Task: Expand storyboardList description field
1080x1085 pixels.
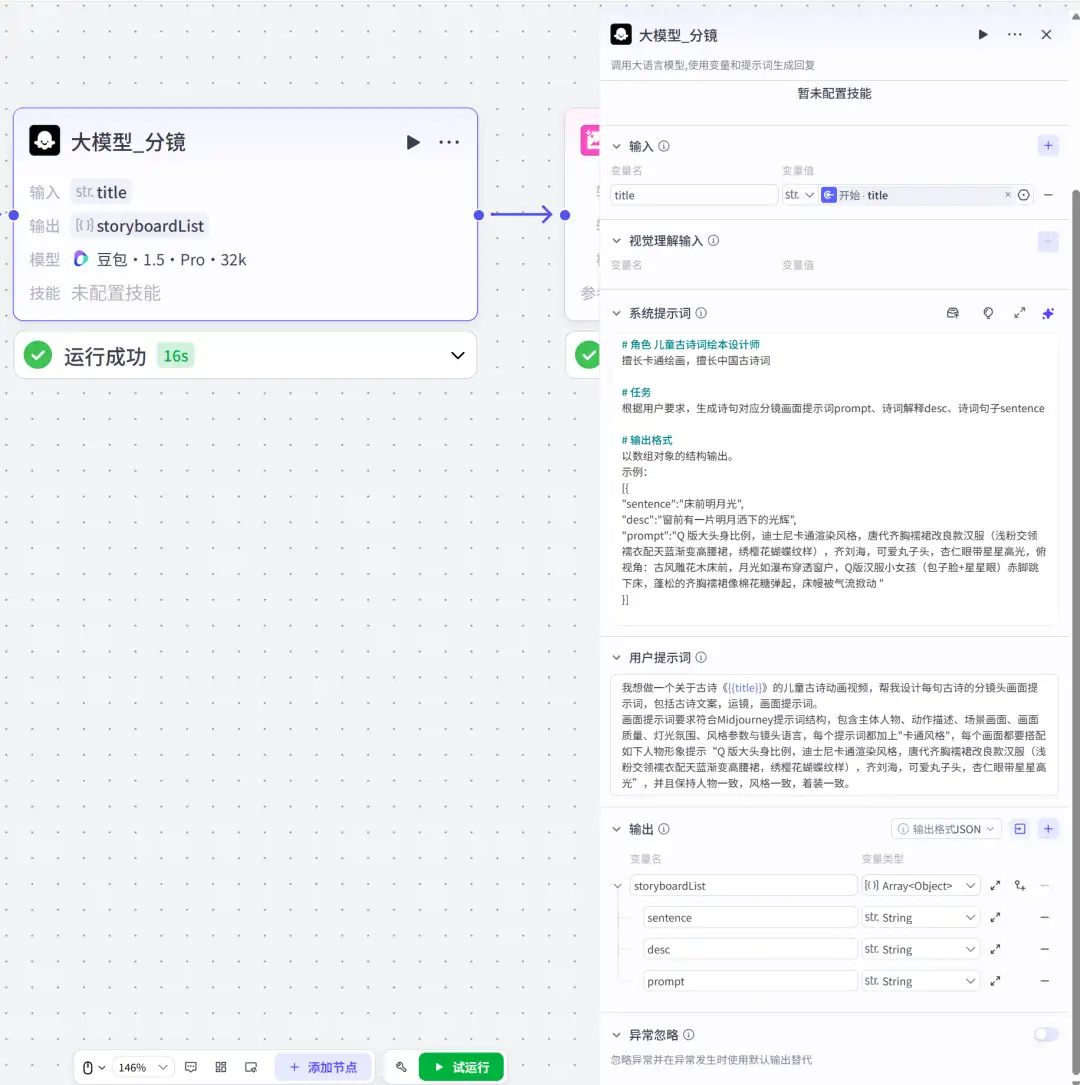Action: (995, 886)
